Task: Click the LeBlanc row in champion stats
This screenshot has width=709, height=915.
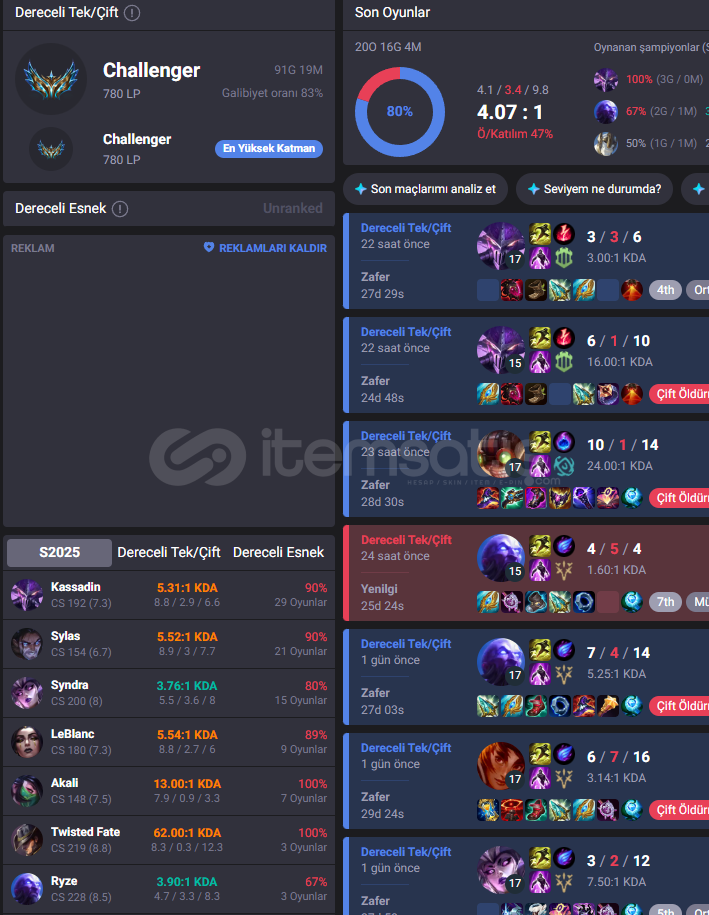Action: pyautogui.click(x=169, y=742)
